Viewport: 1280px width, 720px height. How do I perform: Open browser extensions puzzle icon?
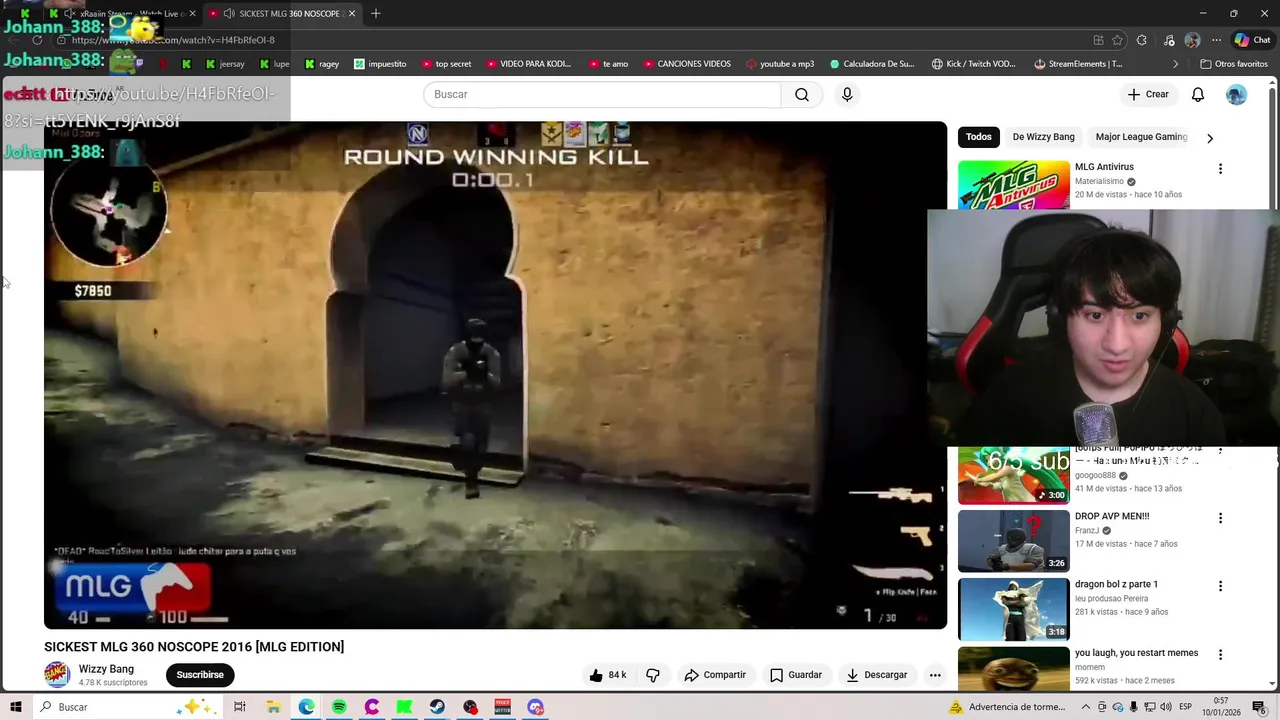coord(1142,40)
